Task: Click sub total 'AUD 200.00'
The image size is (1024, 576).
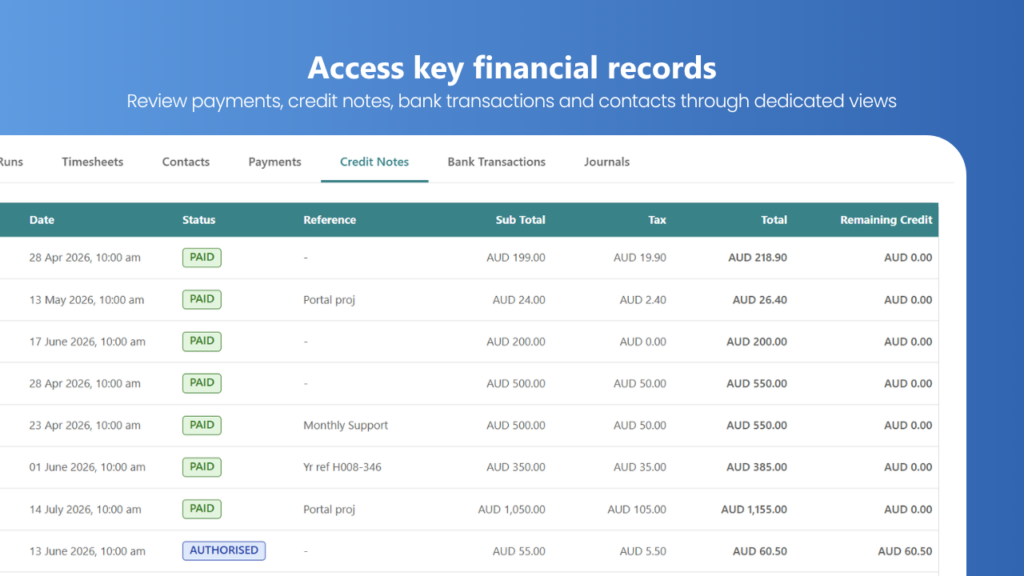Action: pos(516,342)
